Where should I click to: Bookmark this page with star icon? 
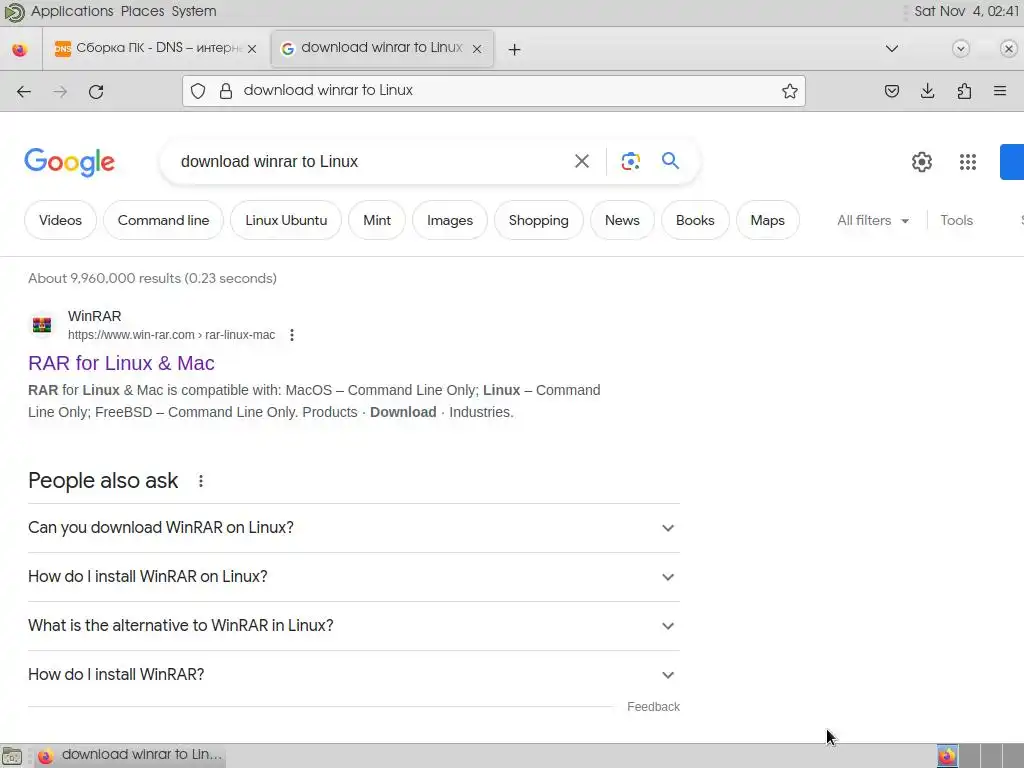click(790, 91)
